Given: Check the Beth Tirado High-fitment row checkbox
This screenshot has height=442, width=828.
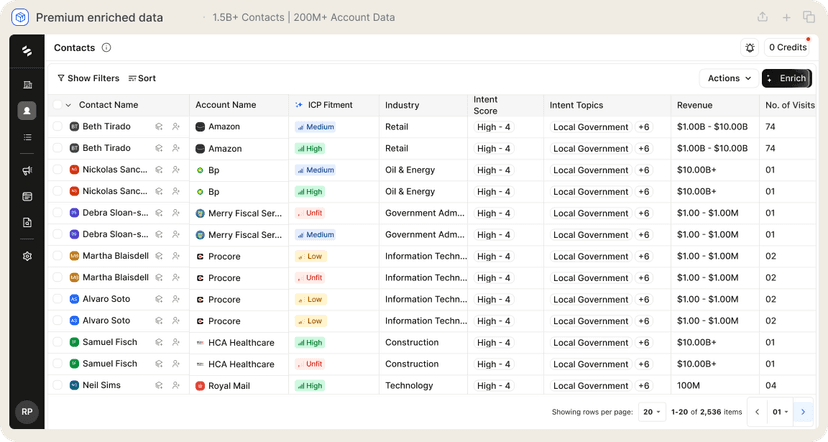Looking at the screenshot, I should click(x=58, y=148).
